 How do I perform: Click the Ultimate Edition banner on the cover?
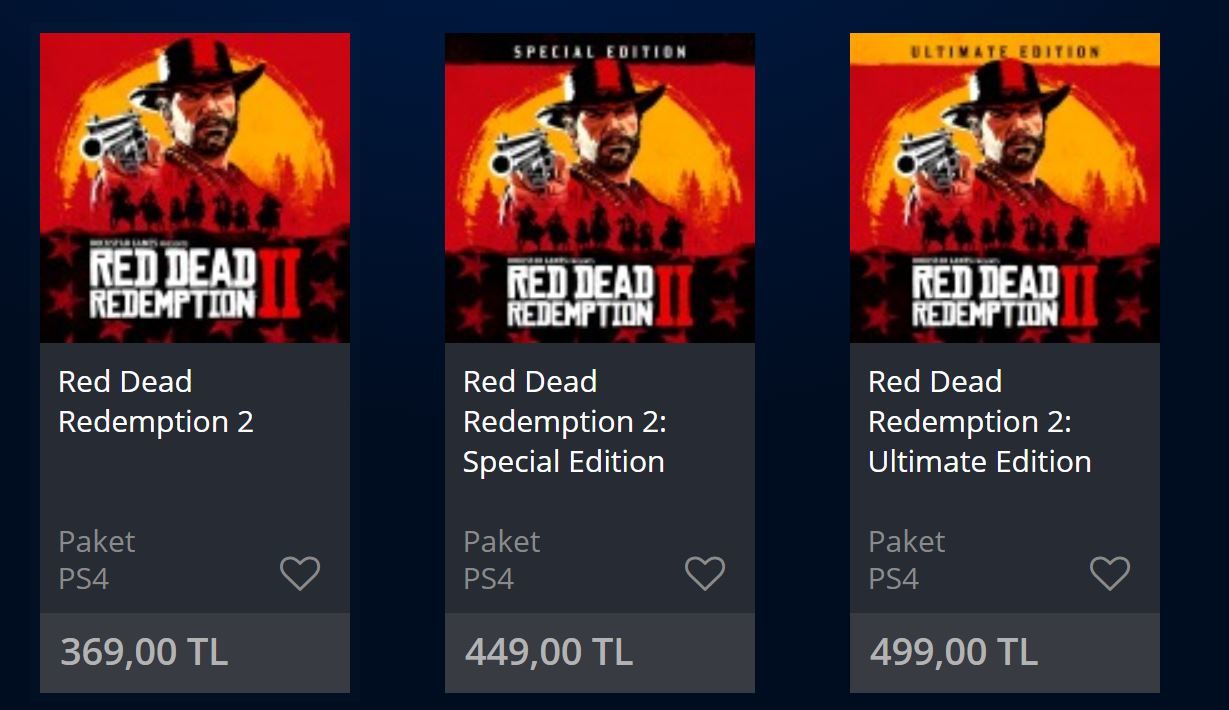pos(1004,52)
